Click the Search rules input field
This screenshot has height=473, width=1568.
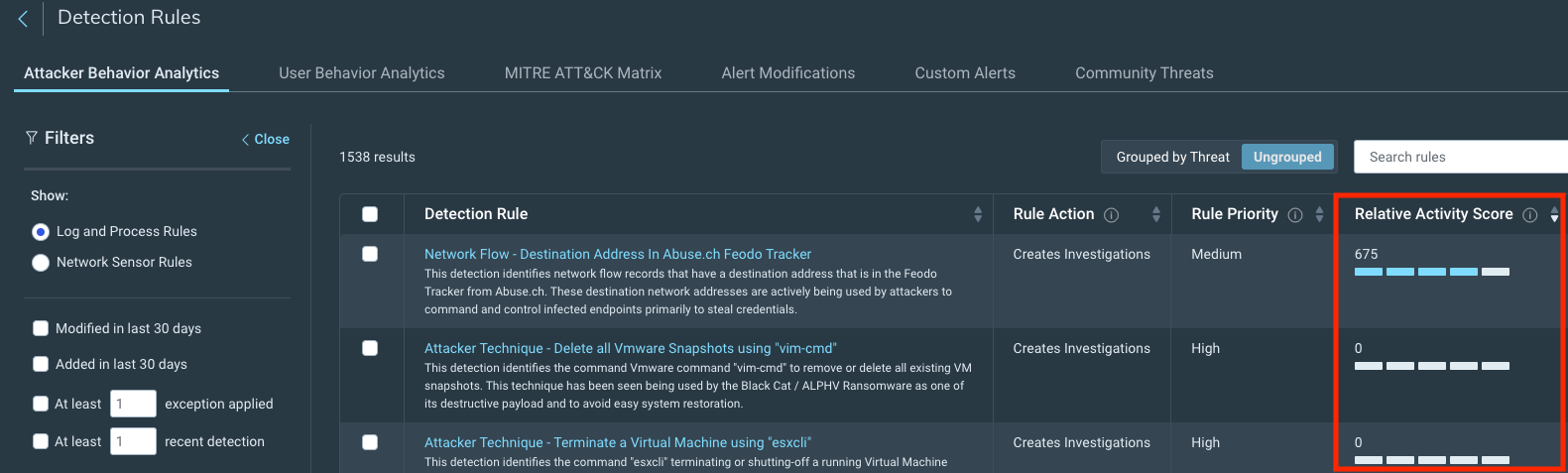pos(1458,157)
